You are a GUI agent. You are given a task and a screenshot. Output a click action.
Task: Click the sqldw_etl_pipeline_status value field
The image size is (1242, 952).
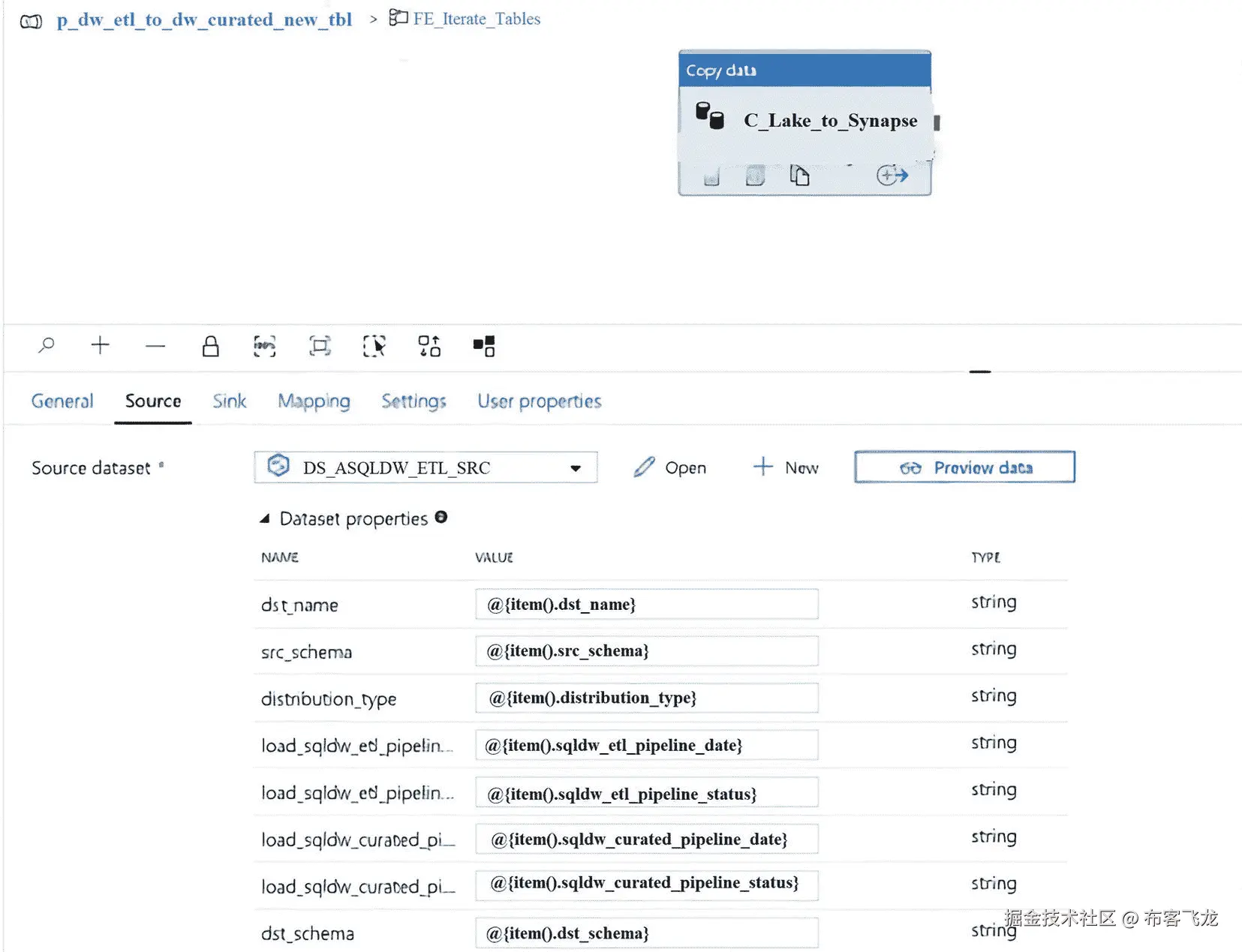point(646,793)
